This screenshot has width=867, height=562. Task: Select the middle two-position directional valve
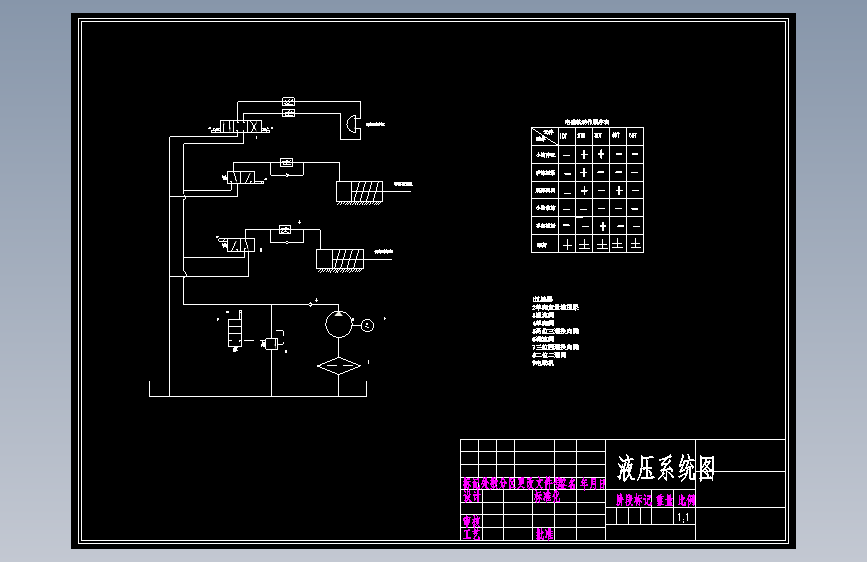(x=243, y=178)
